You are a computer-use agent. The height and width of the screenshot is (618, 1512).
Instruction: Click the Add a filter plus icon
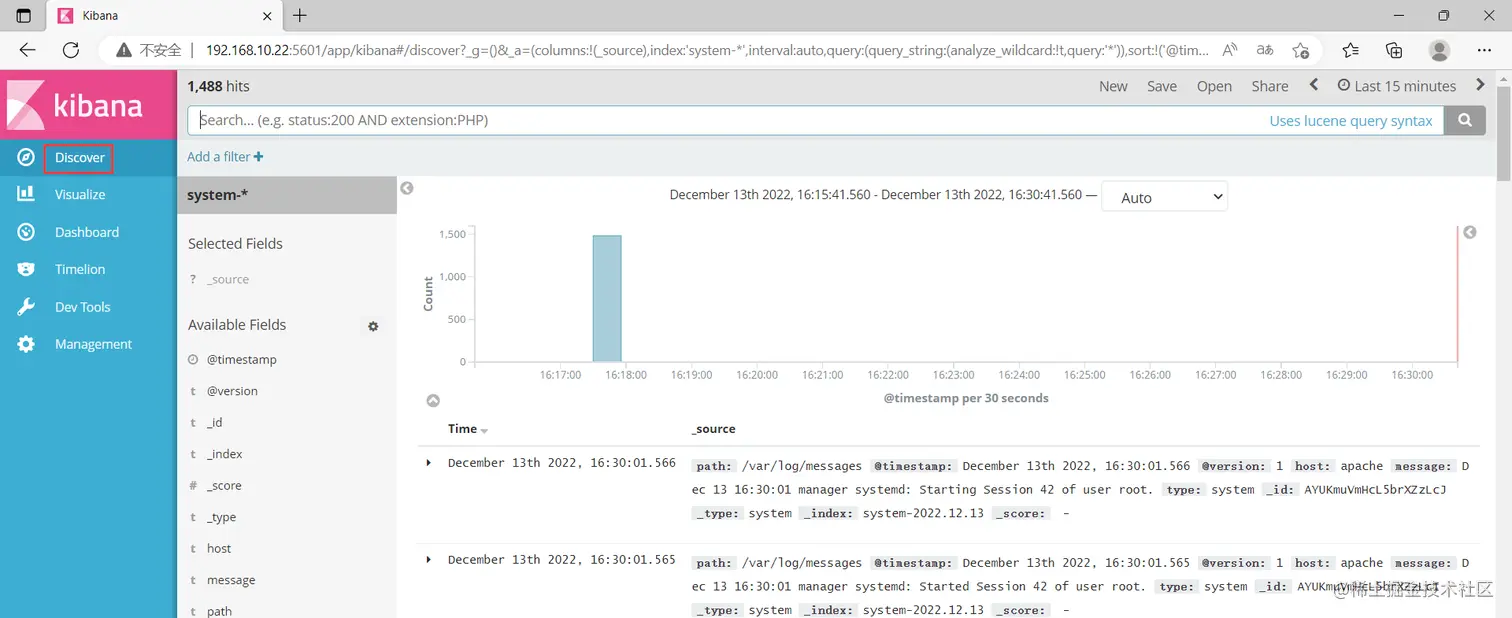pos(259,156)
